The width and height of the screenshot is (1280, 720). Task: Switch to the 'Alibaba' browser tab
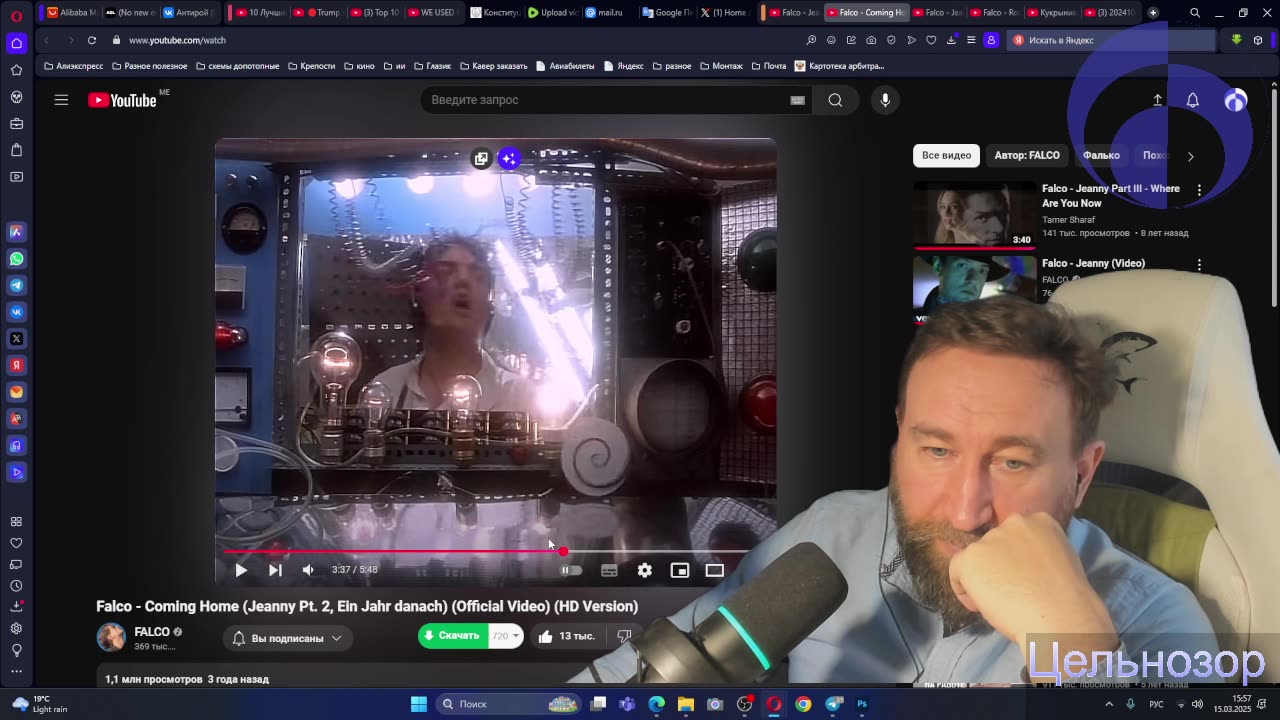[72, 13]
